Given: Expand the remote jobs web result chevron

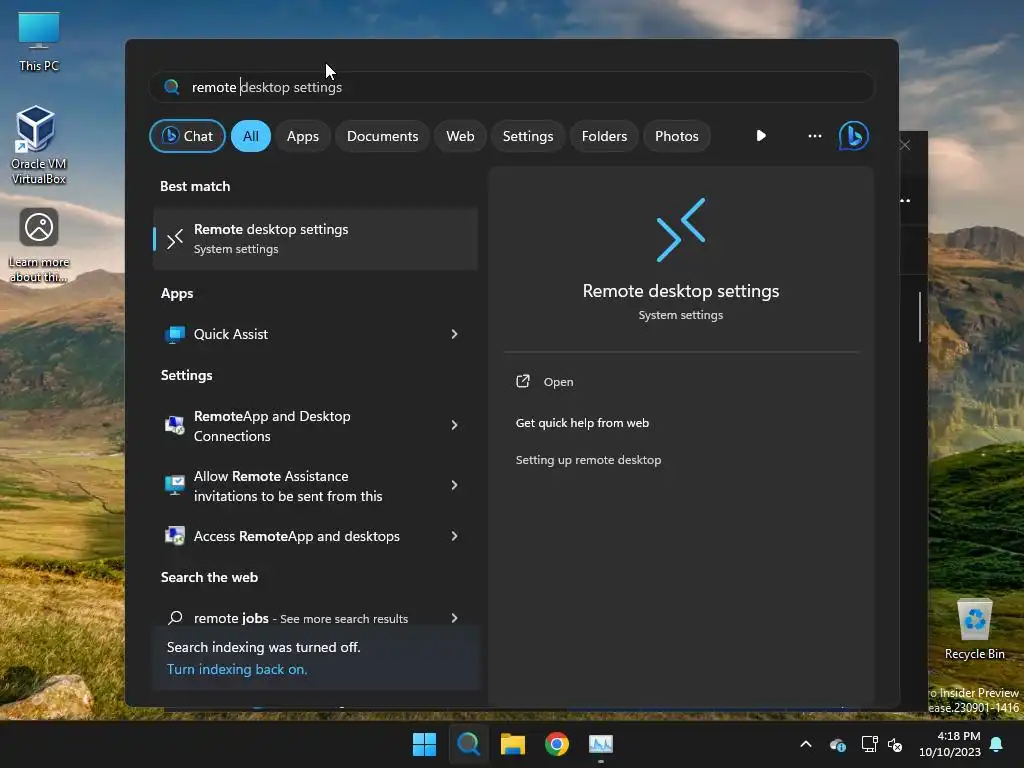Looking at the screenshot, I should click(x=455, y=618).
